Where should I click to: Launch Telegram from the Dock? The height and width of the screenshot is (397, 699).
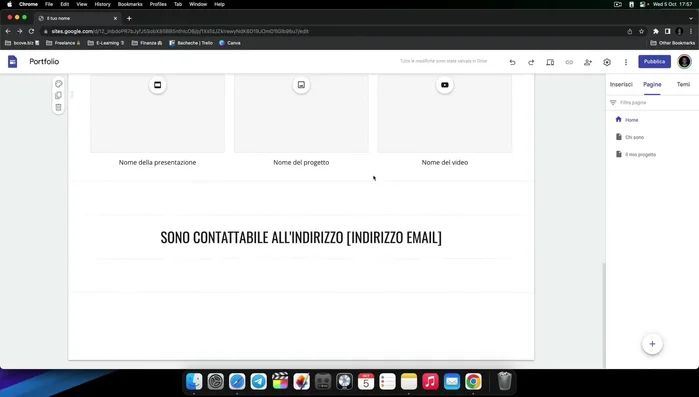click(259, 381)
